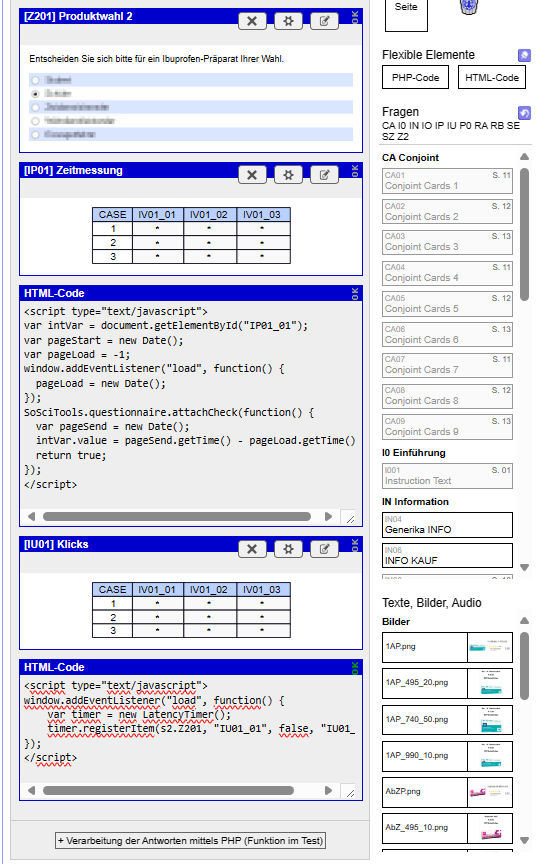
Task: Select image AbZP.png
Action: [x=448, y=792]
